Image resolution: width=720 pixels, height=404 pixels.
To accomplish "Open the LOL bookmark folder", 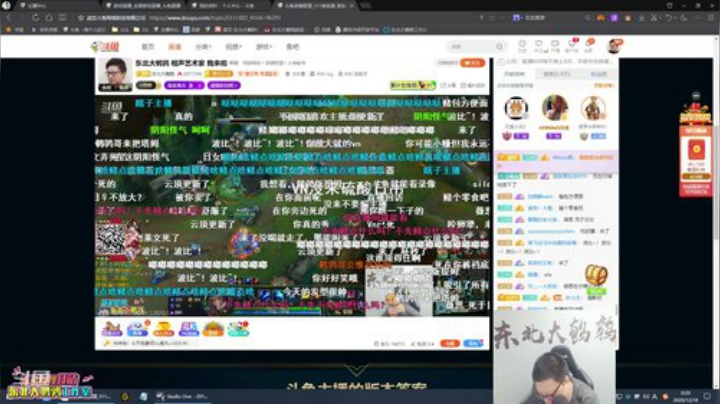I will click(121, 29).
